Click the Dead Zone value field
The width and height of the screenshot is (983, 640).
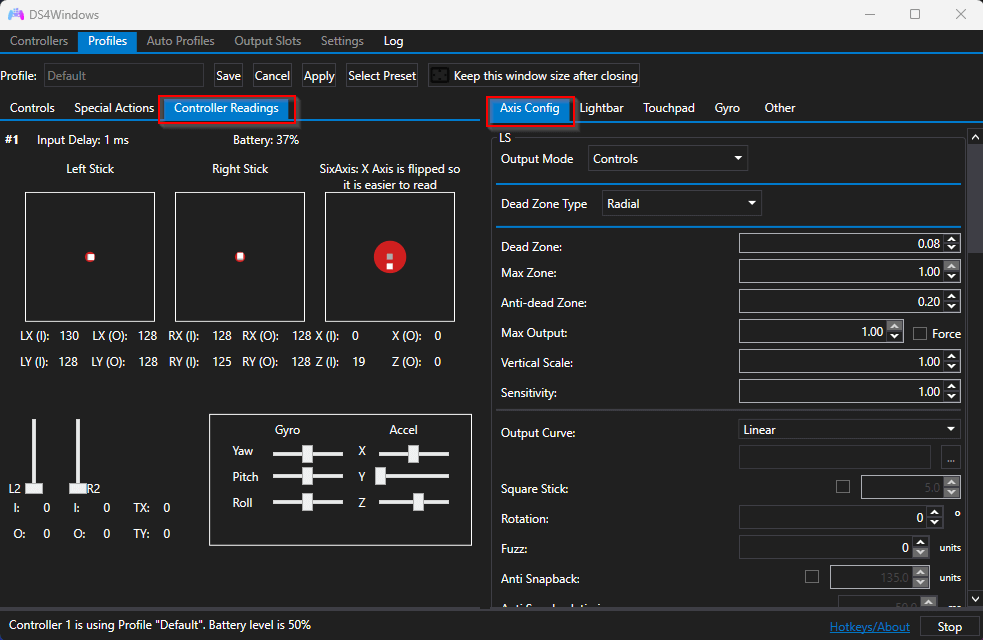click(841, 243)
